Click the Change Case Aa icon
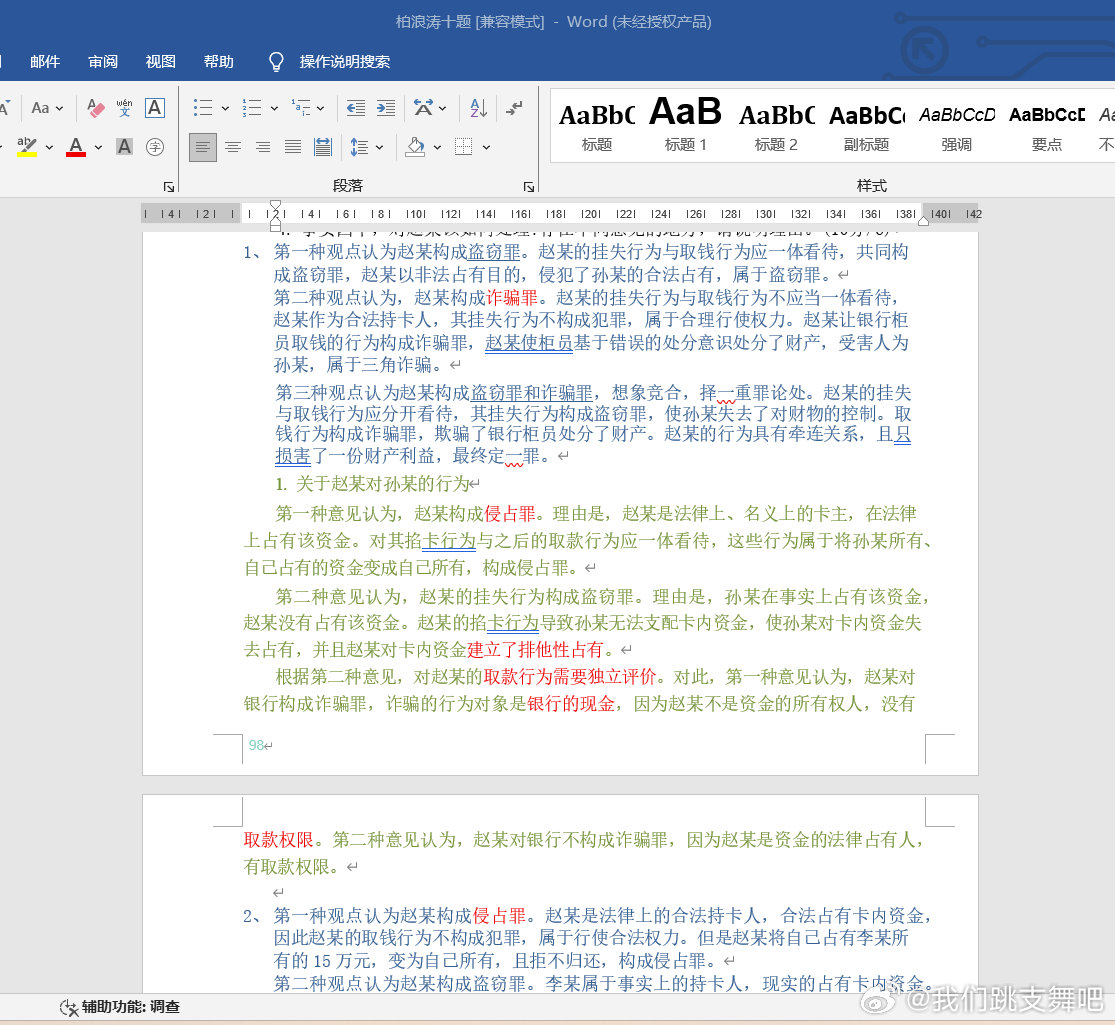 (41, 108)
